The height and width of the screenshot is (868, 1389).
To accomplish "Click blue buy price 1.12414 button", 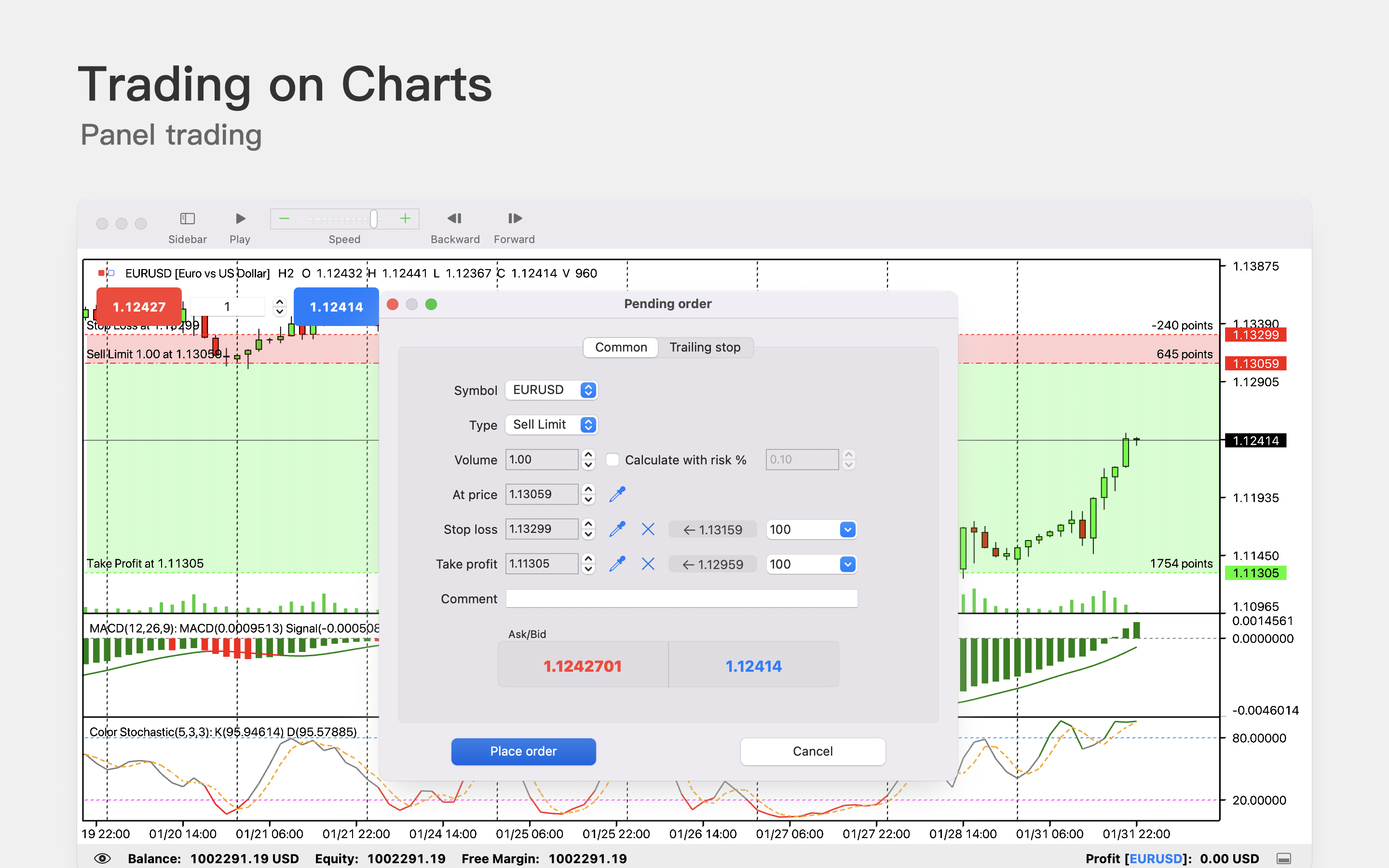I will (336, 307).
